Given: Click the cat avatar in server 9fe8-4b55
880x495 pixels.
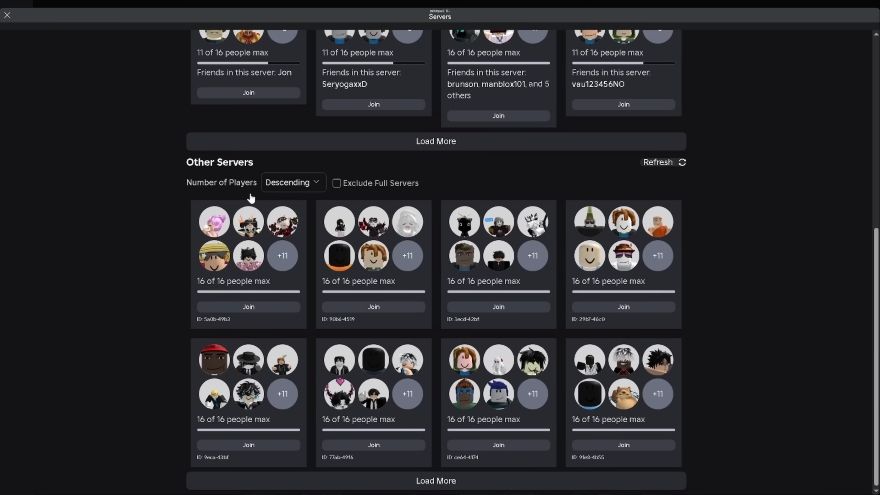Looking at the screenshot, I should point(624,394).
